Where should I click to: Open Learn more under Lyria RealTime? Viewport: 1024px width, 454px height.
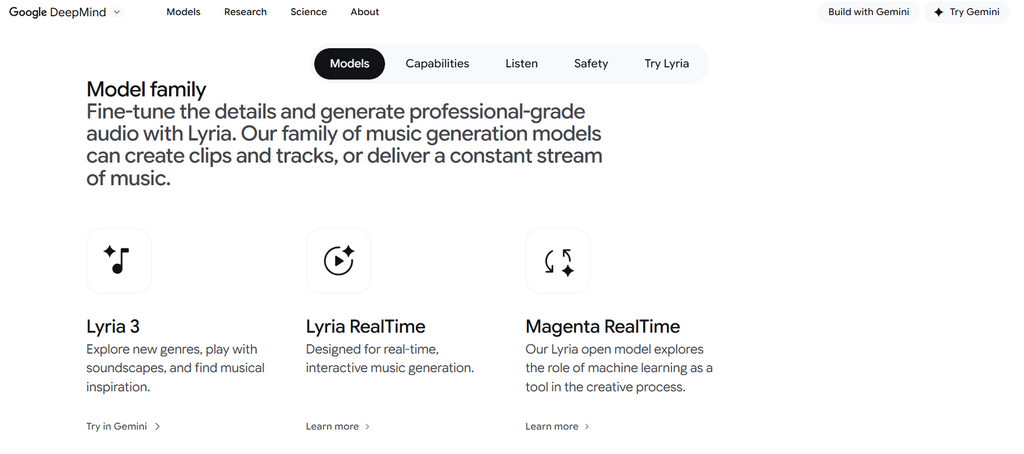[338, 427]
